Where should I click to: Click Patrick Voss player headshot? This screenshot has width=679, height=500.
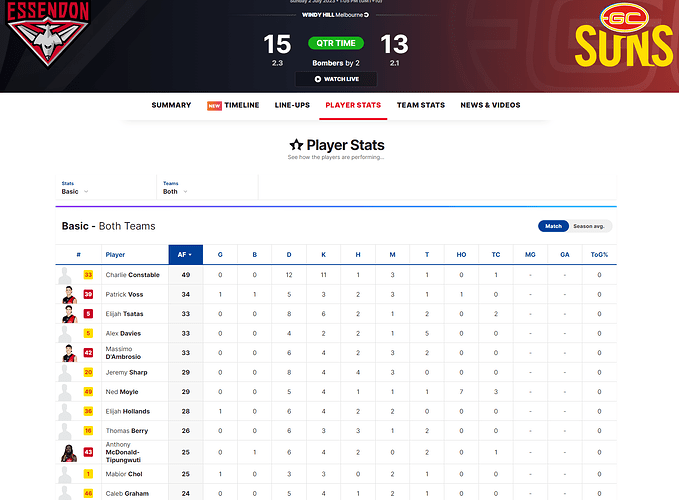coord(69,294)
